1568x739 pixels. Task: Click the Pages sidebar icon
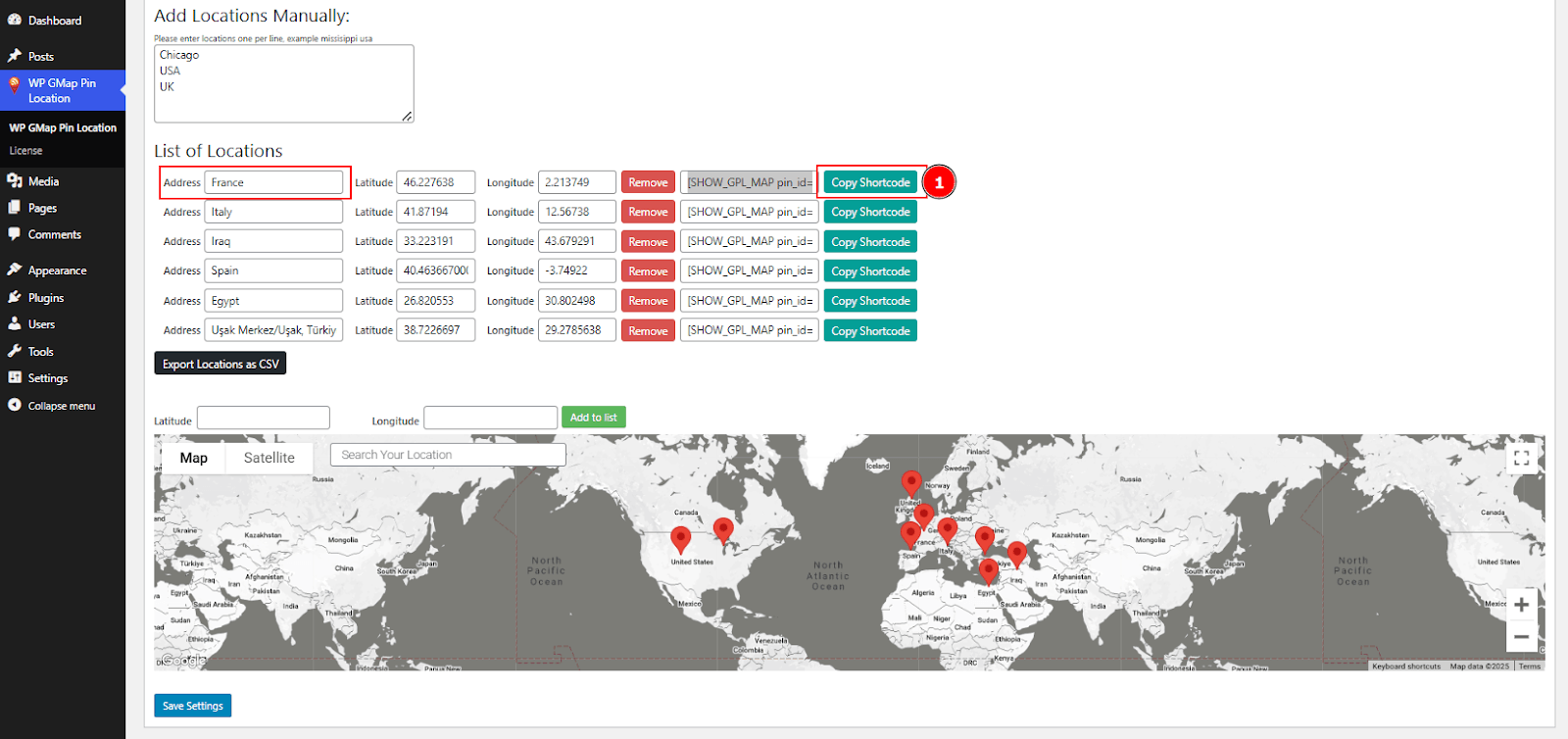coord(15,208)
